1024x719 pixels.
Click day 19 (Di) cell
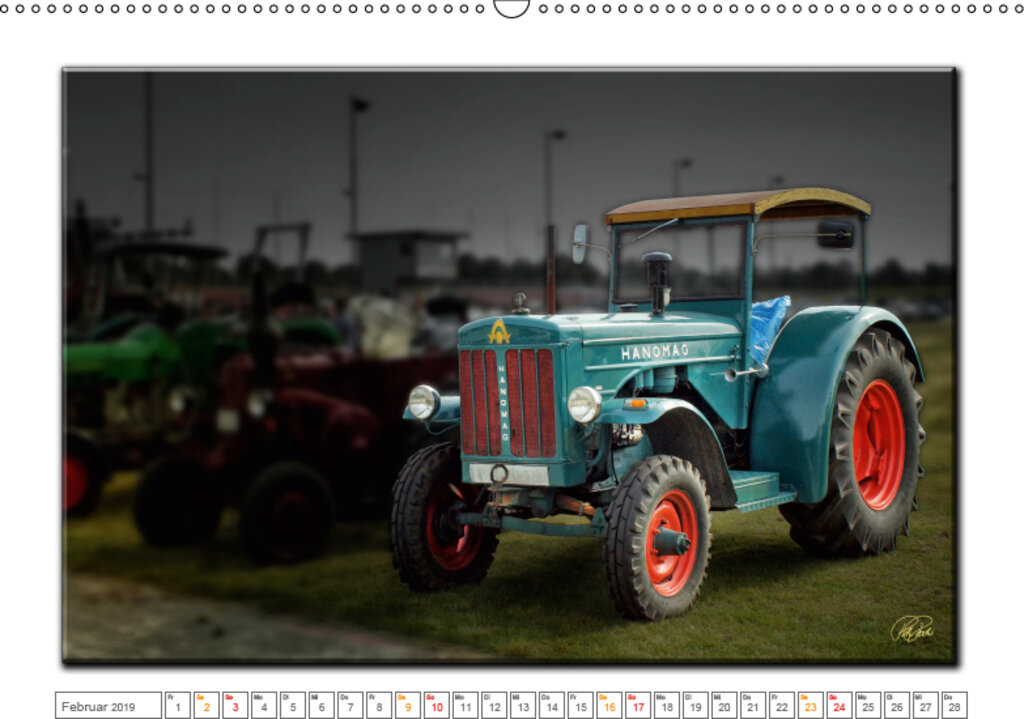696,706
